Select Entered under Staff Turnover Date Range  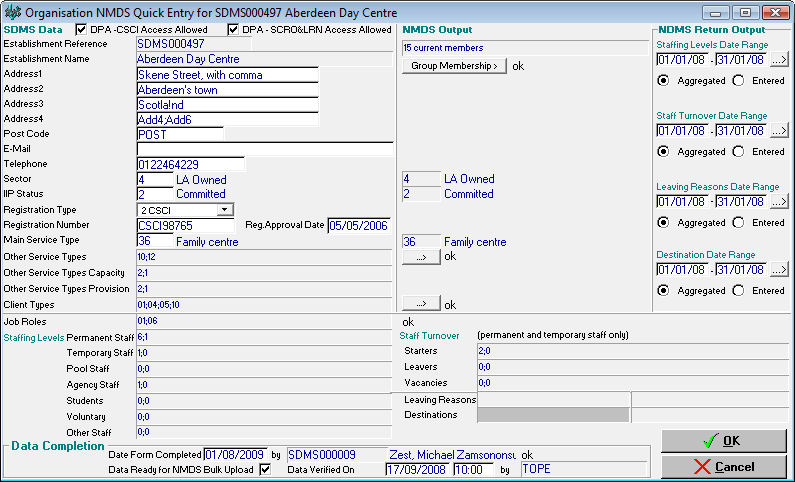(x=739, y=152)
